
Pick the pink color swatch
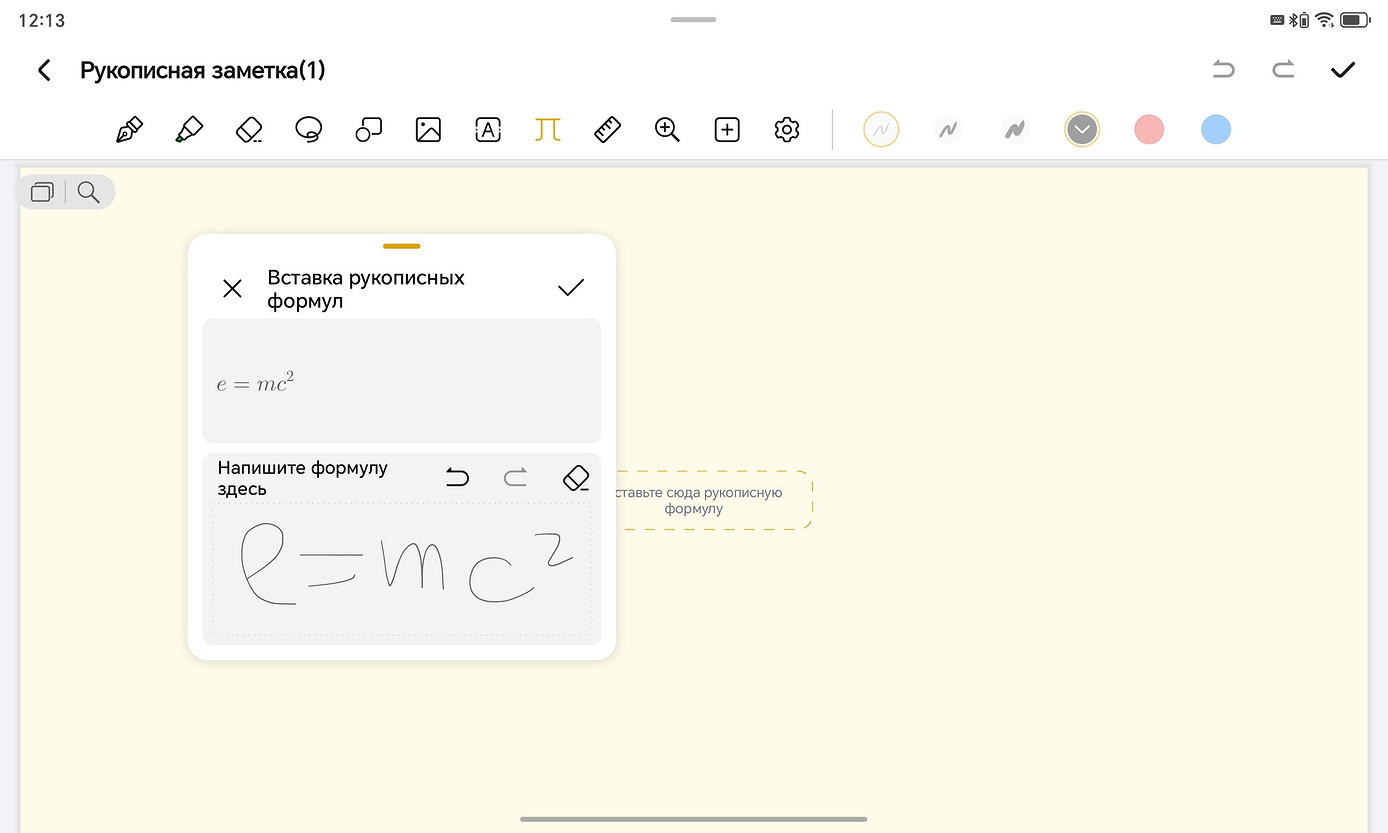(x=1149, y=130)
